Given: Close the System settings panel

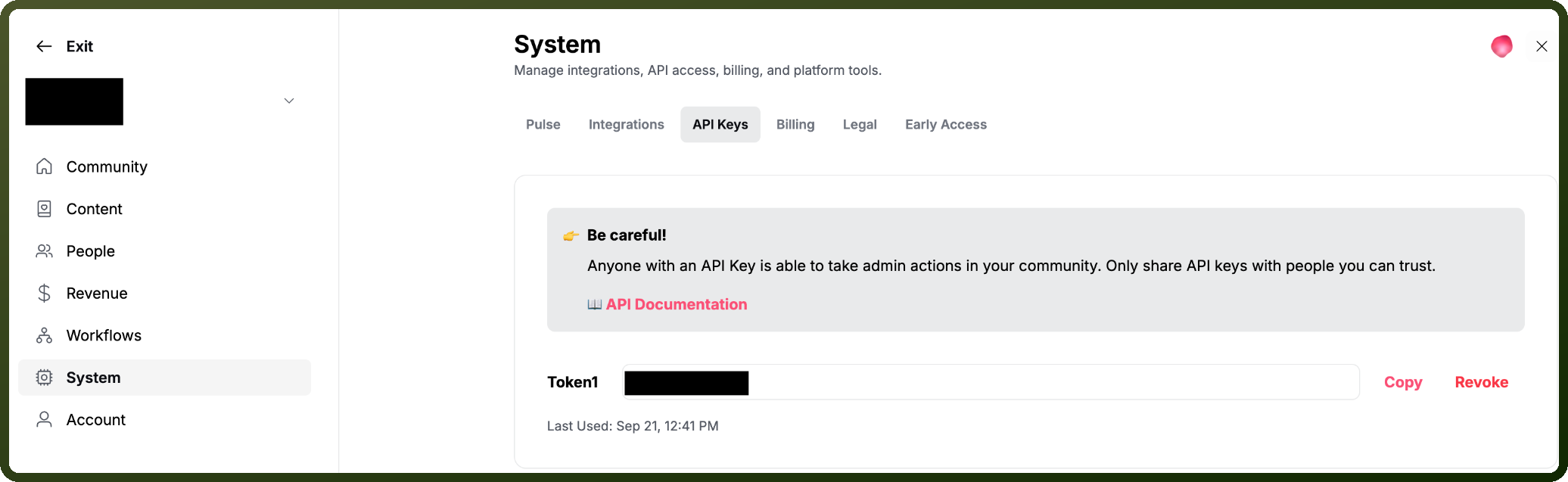Looking at the screenshot, I should pyautogui.click(x=1542, y=46).
